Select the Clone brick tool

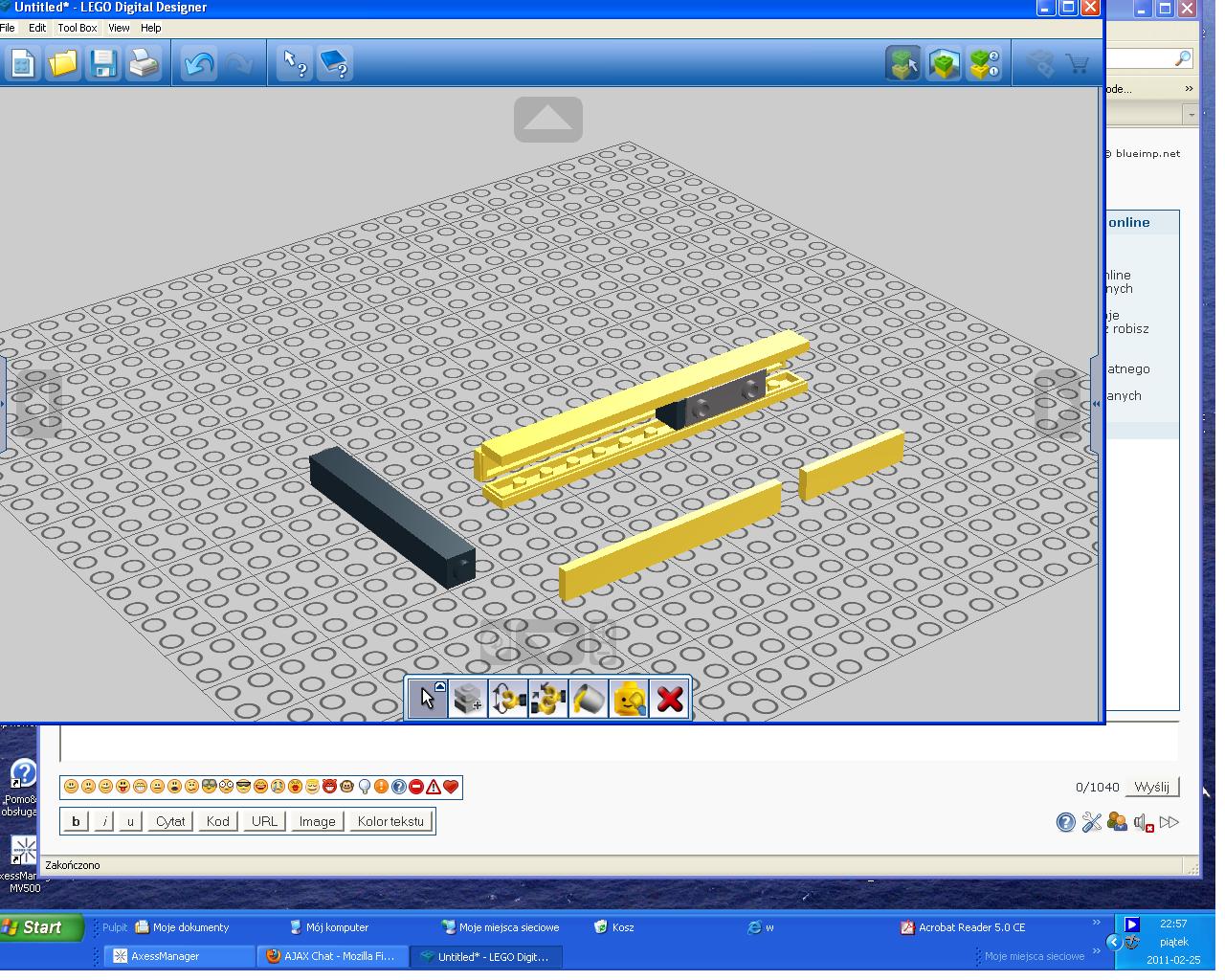click(468, 699)
